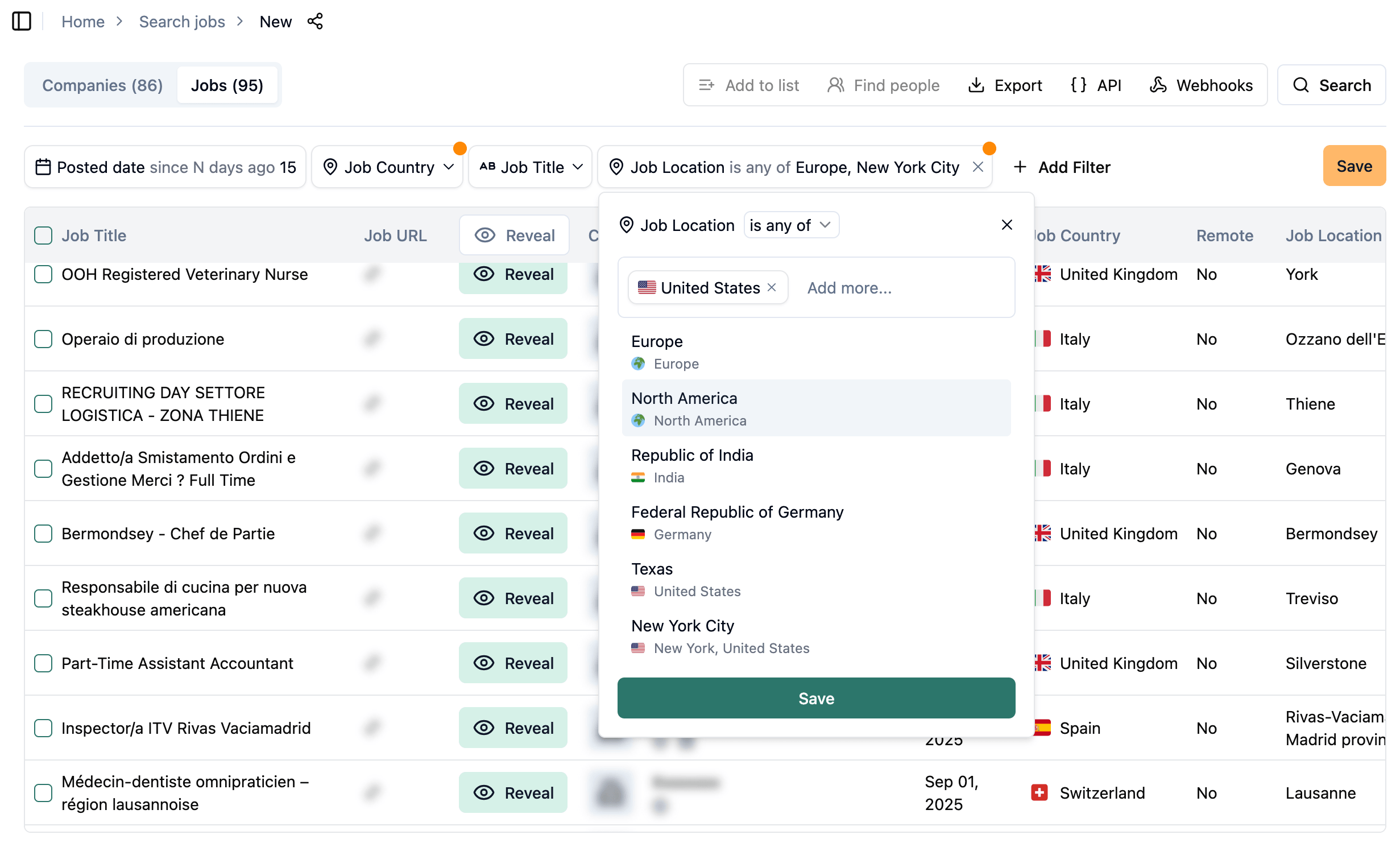Open Webhooks from the toolbar
This screenshot has height=851, width=1400.
(x=1201, y=85)
